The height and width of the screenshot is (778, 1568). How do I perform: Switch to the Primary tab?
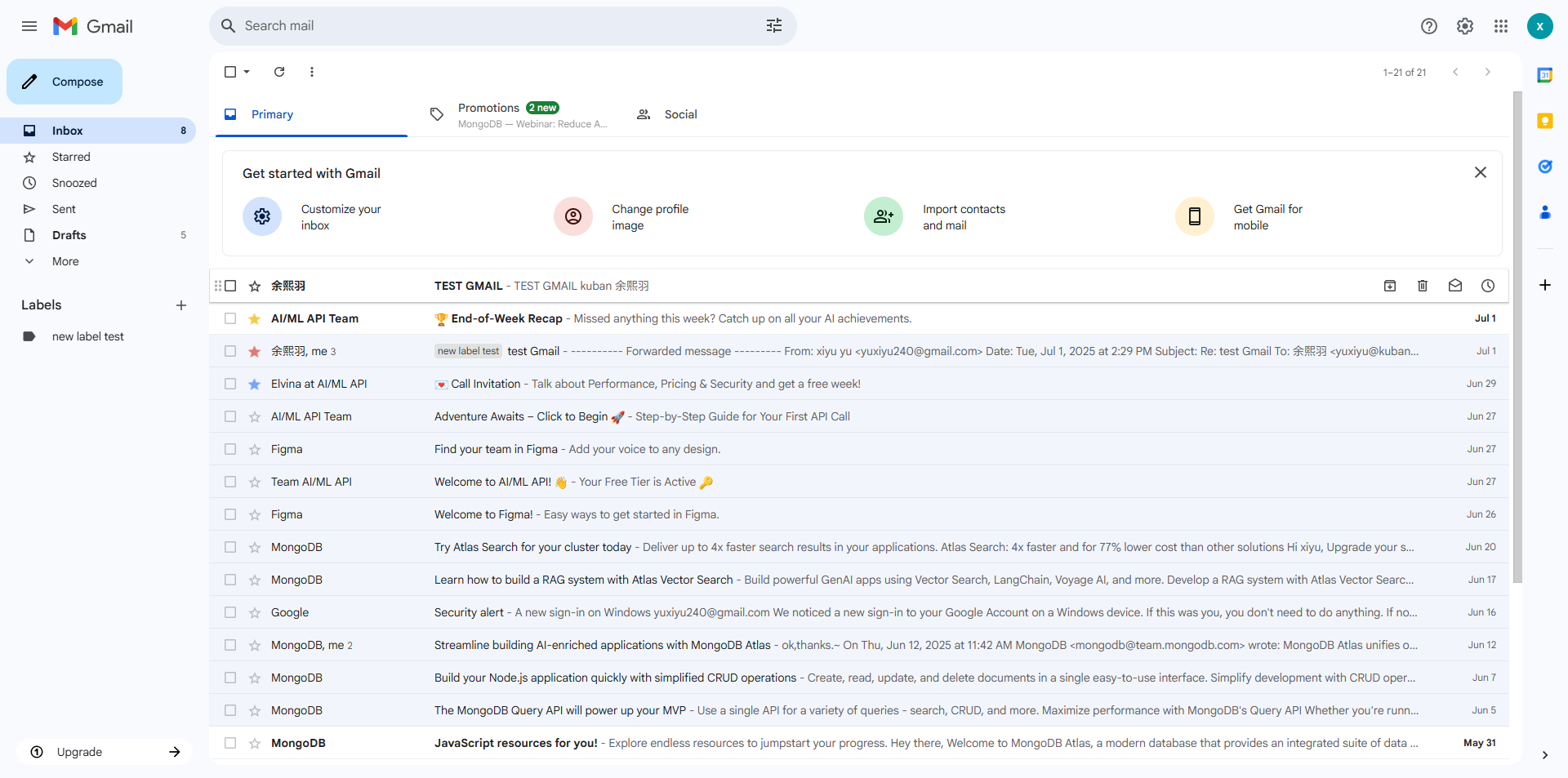311,114
